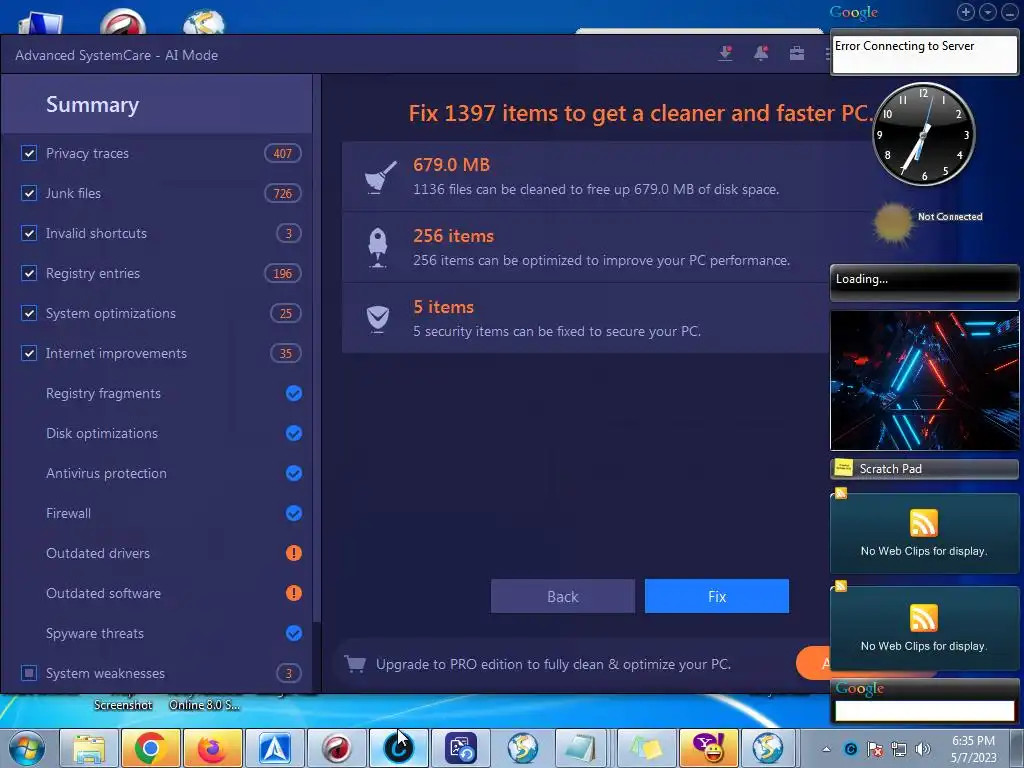Open the System optimizations 25 count badge
The image size is (1024, 768).
[x=286, y=313]
